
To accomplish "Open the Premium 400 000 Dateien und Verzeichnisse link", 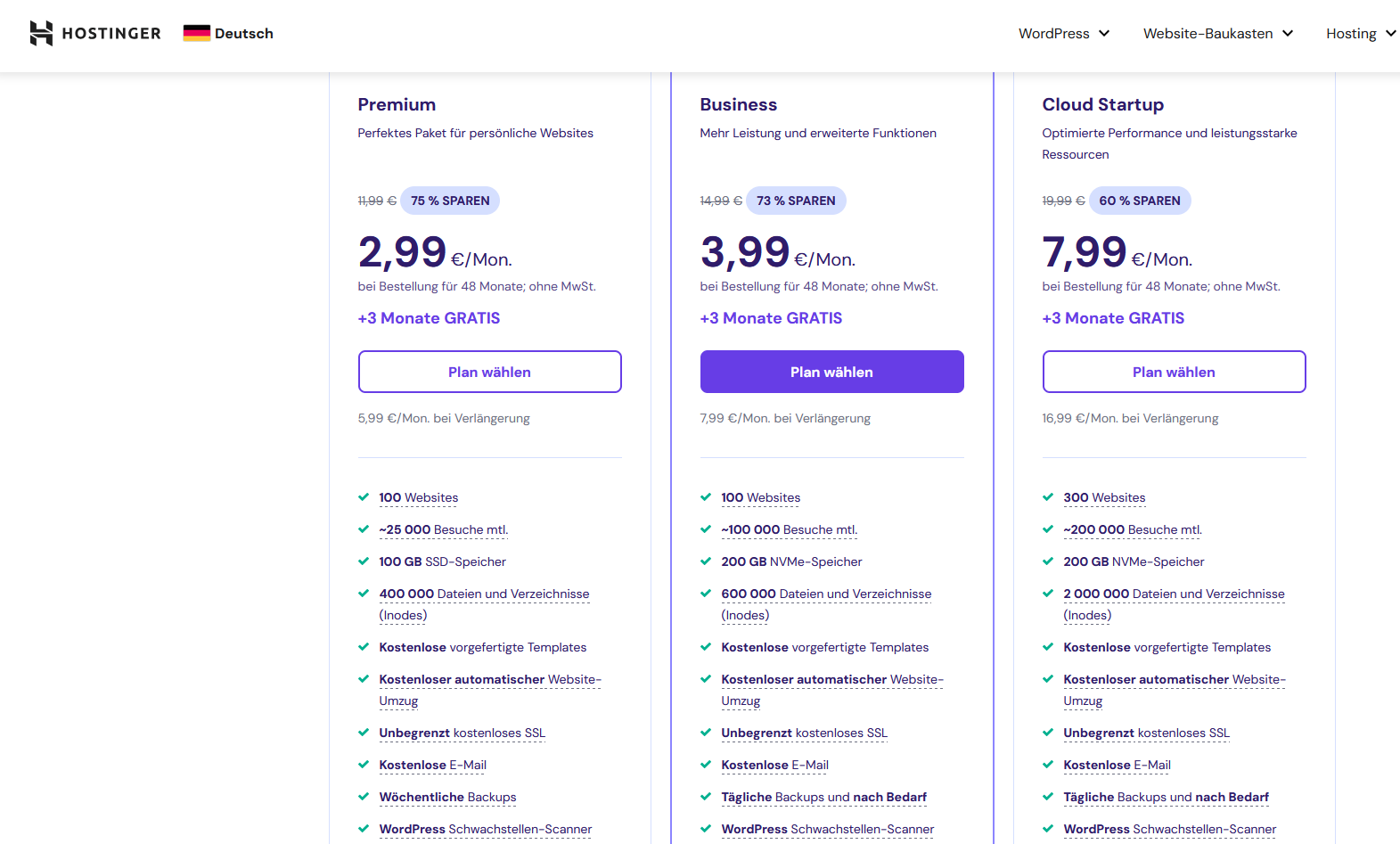I will [484, 604].
